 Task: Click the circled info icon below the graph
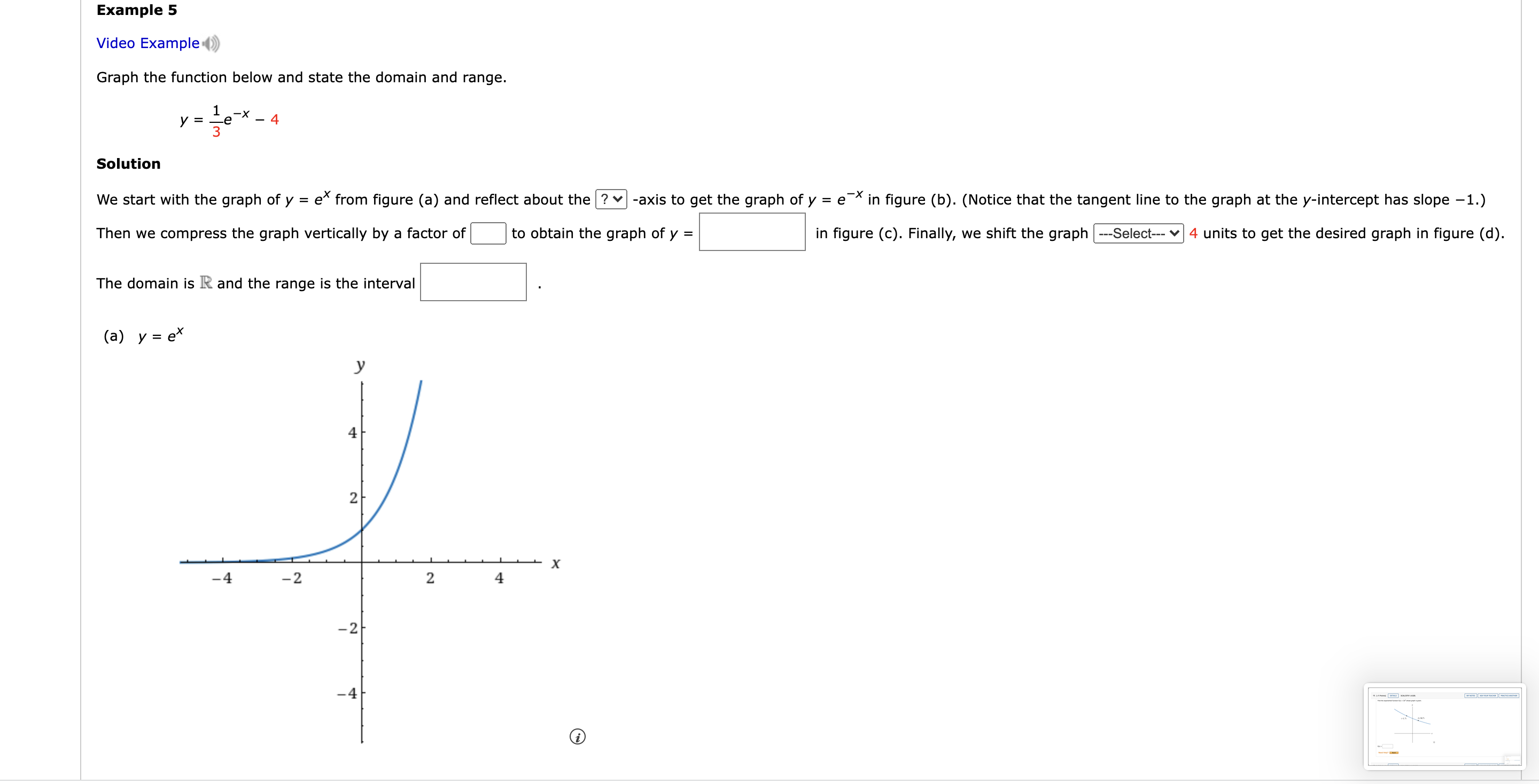coord(578,738)
